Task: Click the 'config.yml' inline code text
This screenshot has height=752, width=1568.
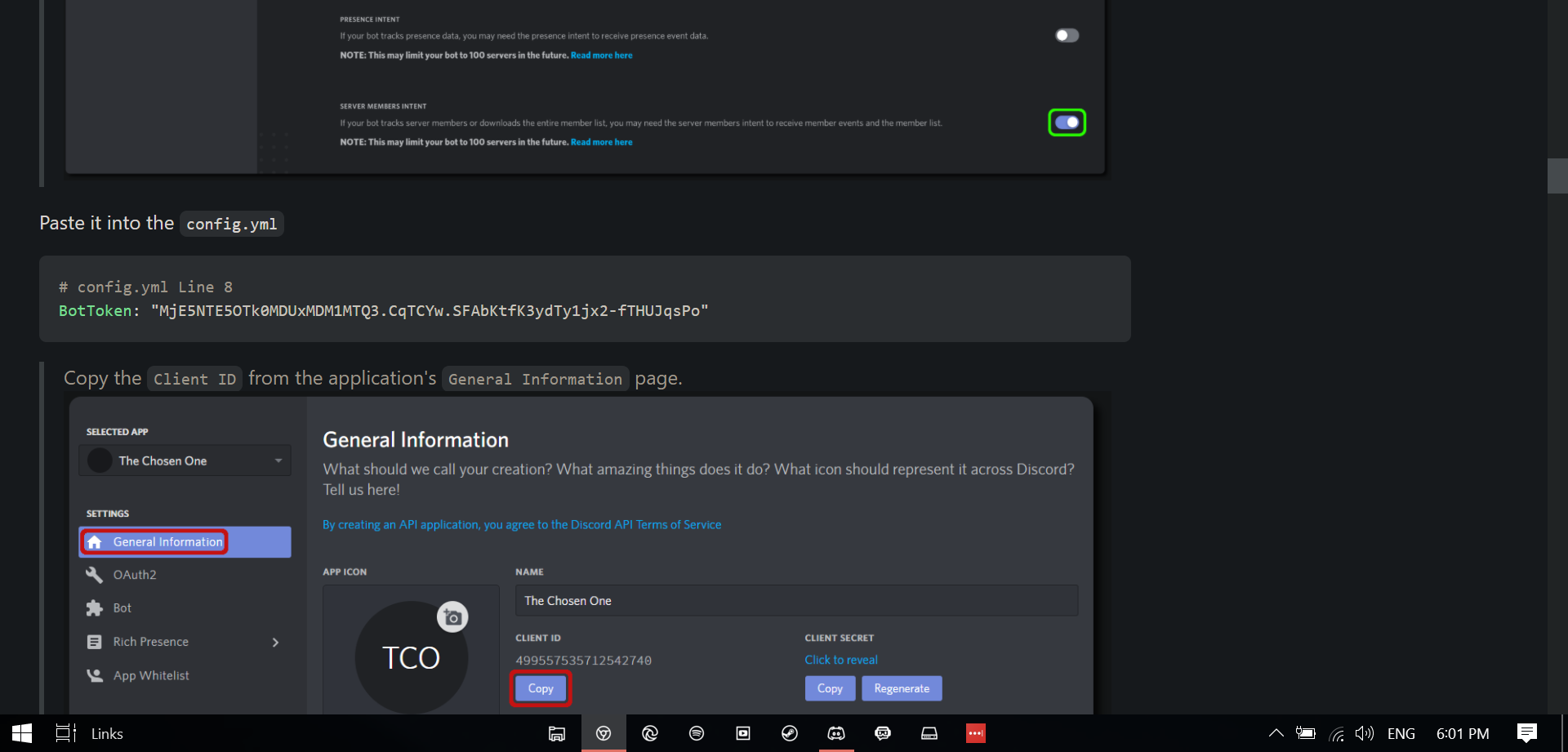Action: pyautogui.click(x=231, y=224)
